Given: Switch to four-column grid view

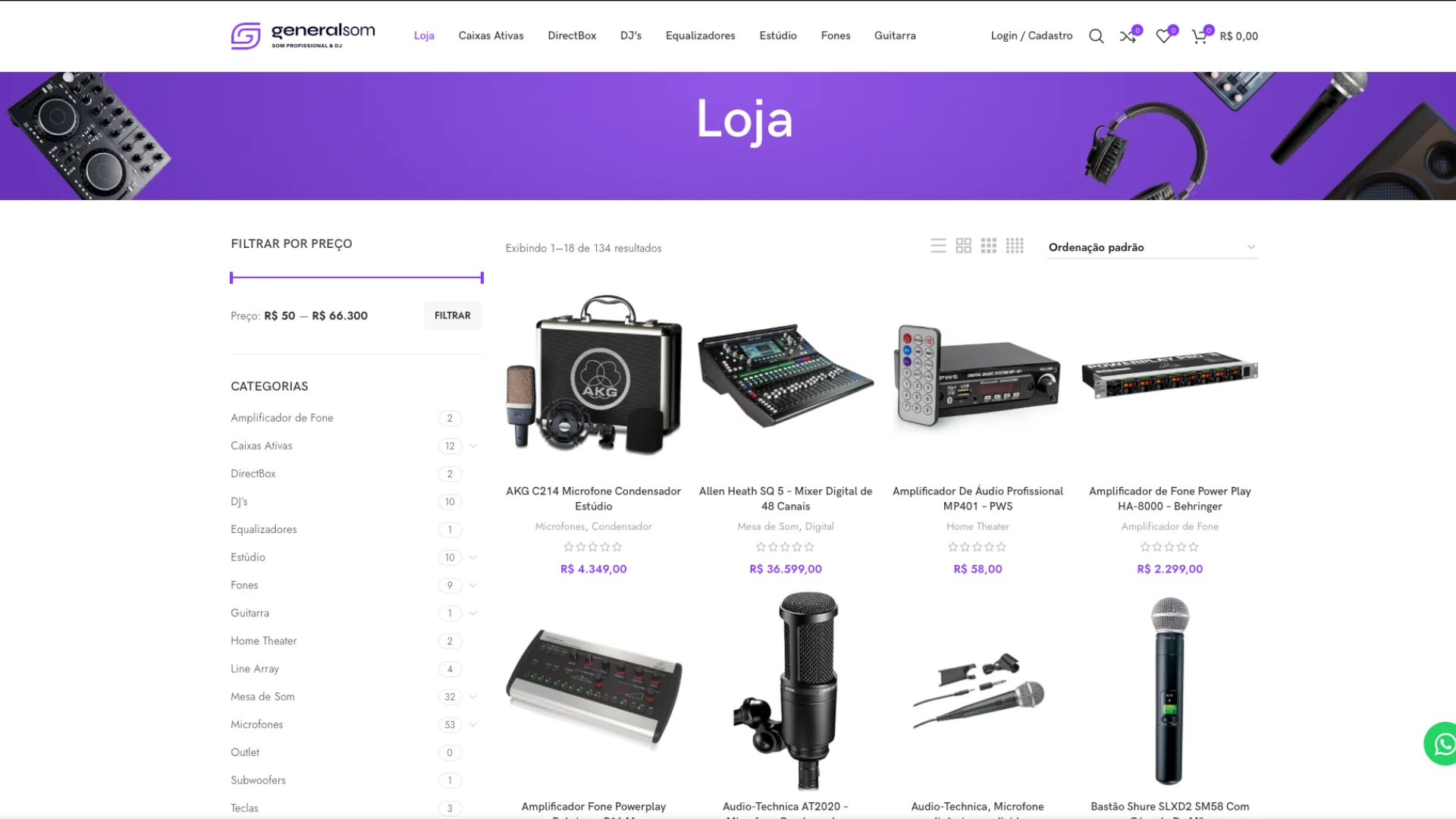Looking at the screenshot, I should pyautogui.click(x=1015, y=246).
